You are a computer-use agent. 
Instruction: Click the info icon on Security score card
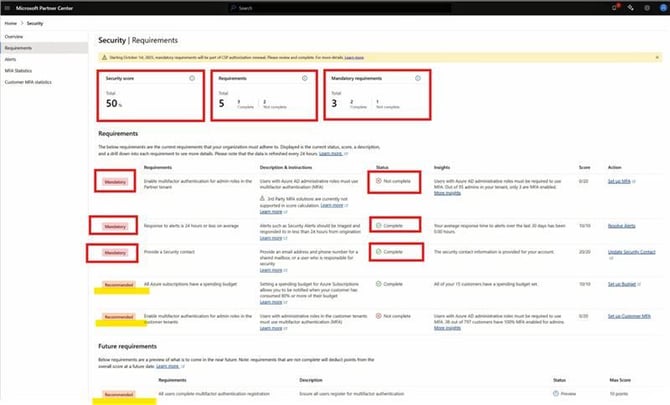(x=191, y=77)
